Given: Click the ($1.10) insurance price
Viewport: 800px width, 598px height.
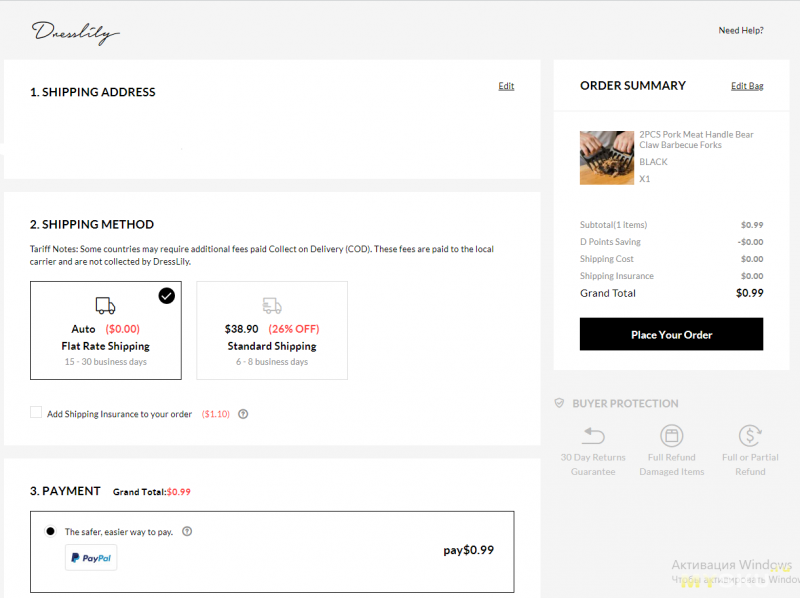Looking at the screenshot, I should coord(216,414).
